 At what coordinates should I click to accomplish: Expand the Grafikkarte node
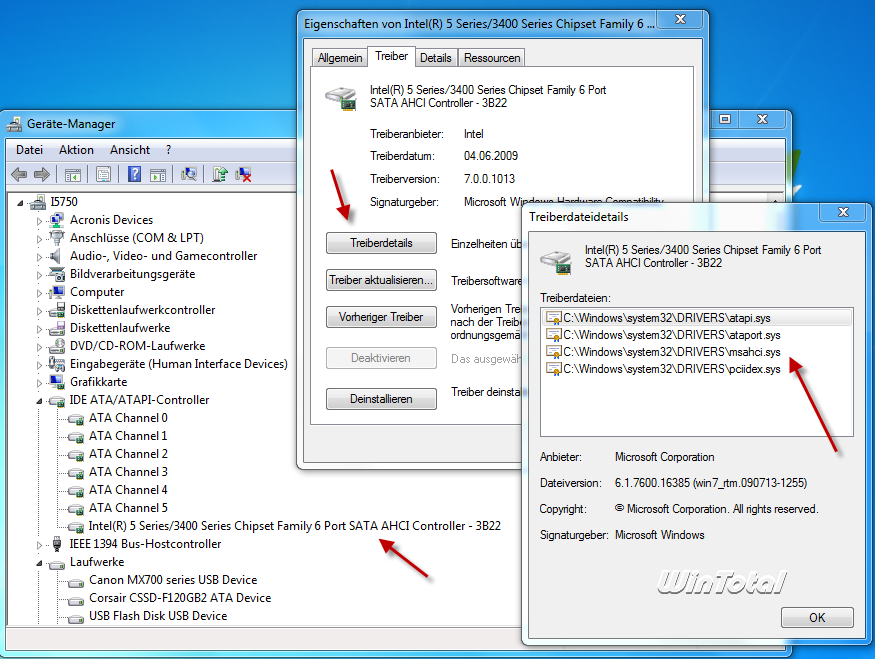tap(39, 383)
